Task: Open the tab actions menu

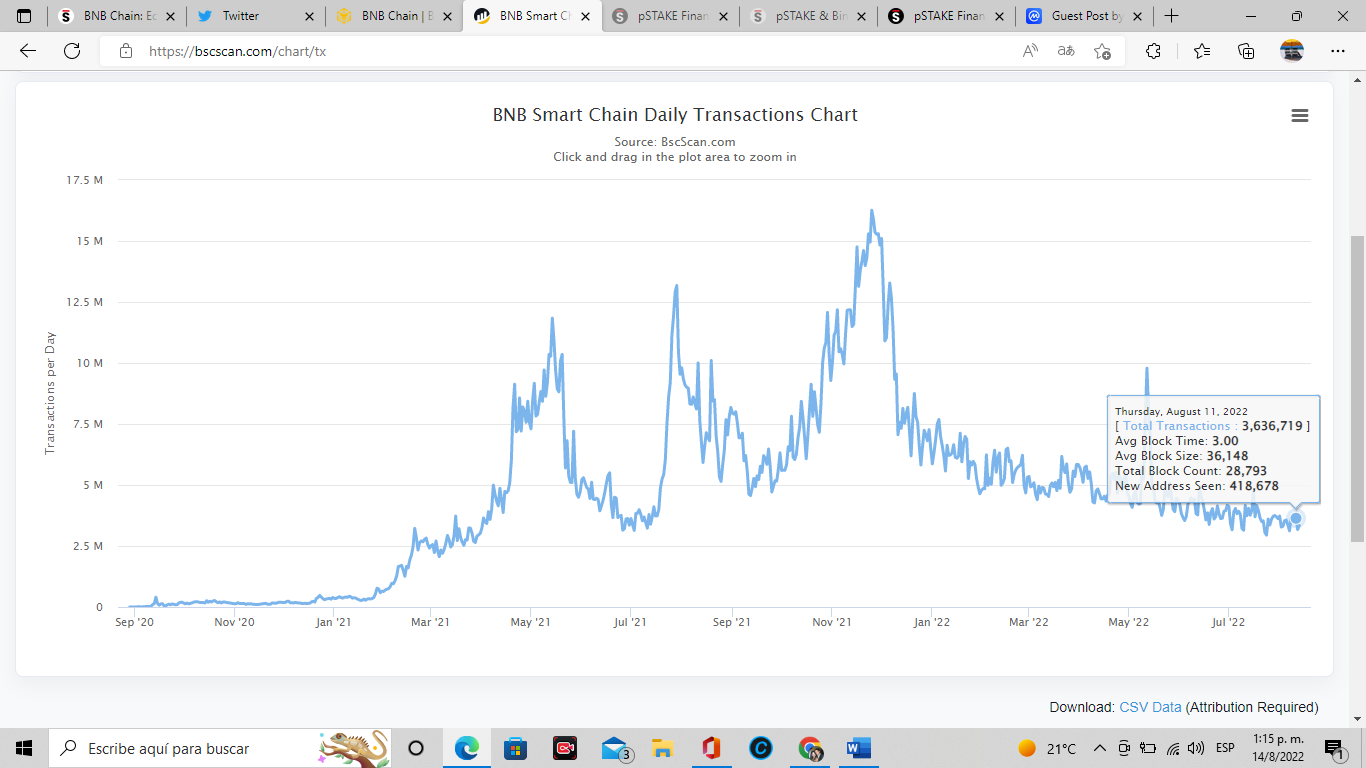Action: click(24, 16)
